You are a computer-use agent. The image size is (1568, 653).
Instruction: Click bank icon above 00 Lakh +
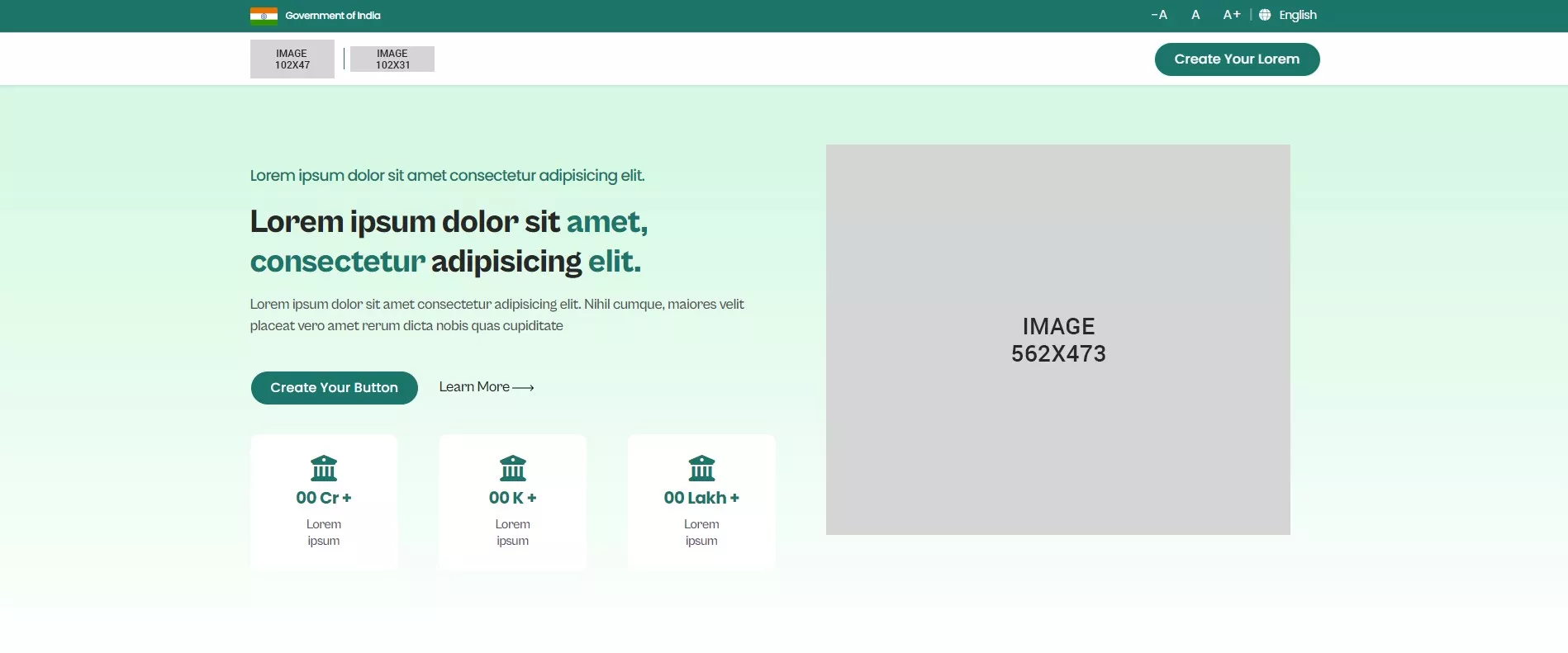701,468
